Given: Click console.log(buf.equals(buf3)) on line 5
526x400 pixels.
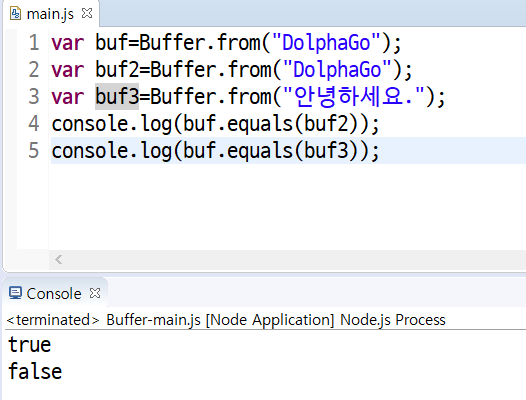Looking at the screenshot, I should point(215,151).
